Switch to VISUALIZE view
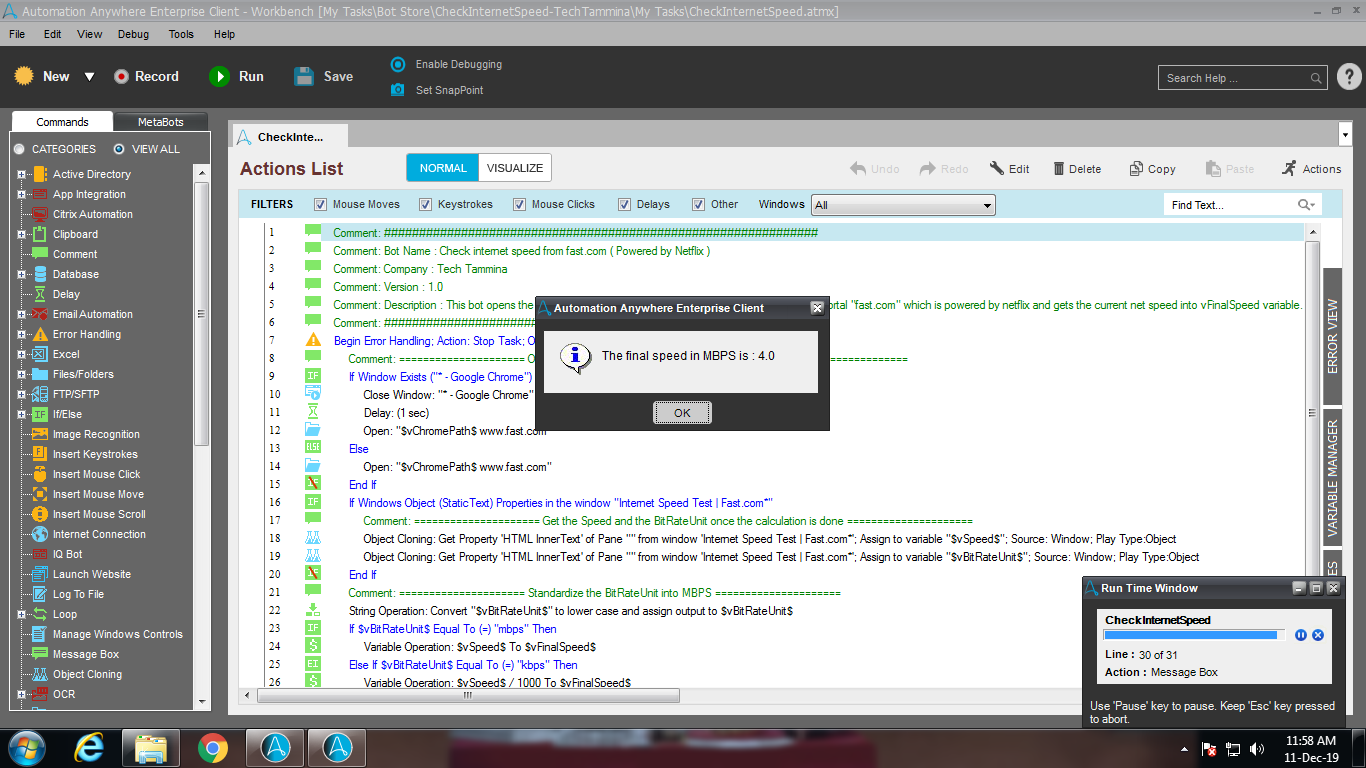The width and height of the screenshot is (1366, 768). 514,168
